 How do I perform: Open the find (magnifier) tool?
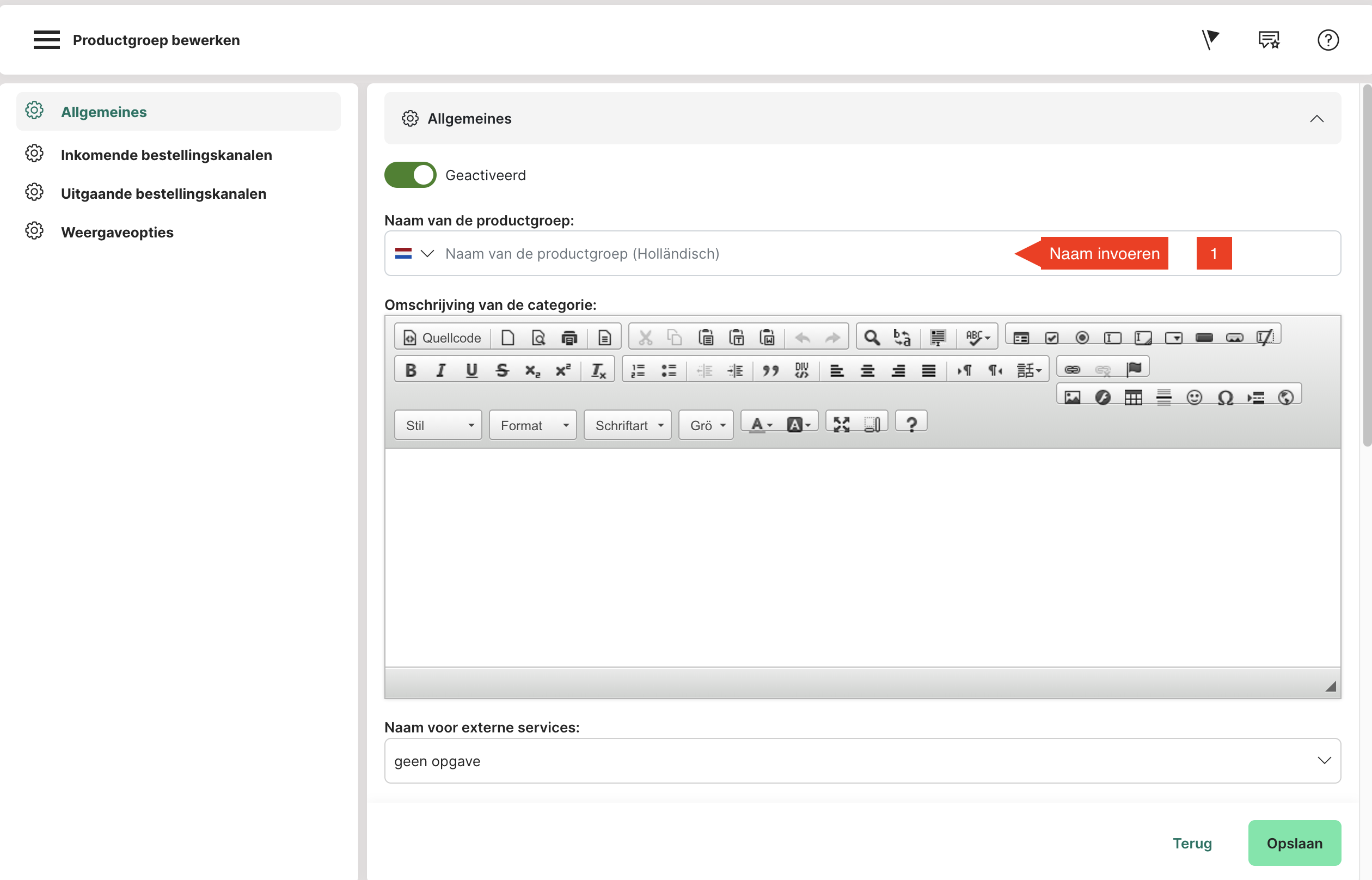click(x=871, y=338)
